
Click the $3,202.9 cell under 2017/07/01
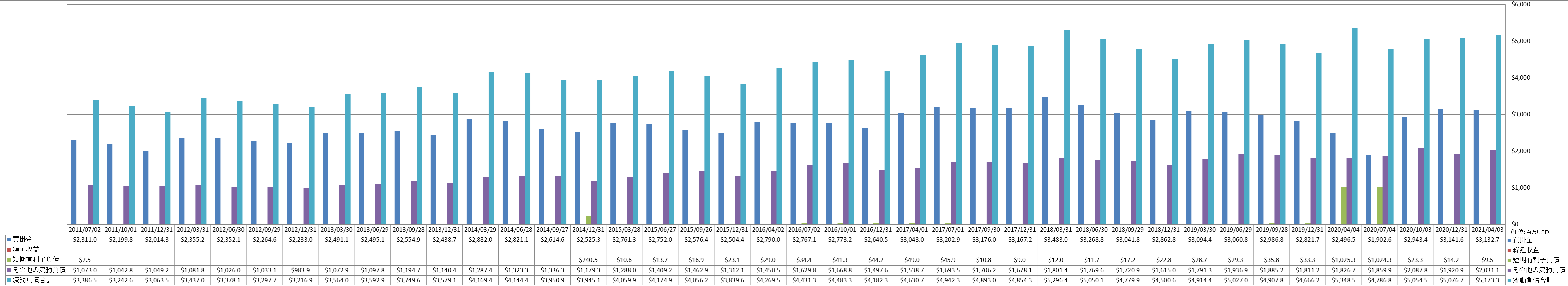948,240
